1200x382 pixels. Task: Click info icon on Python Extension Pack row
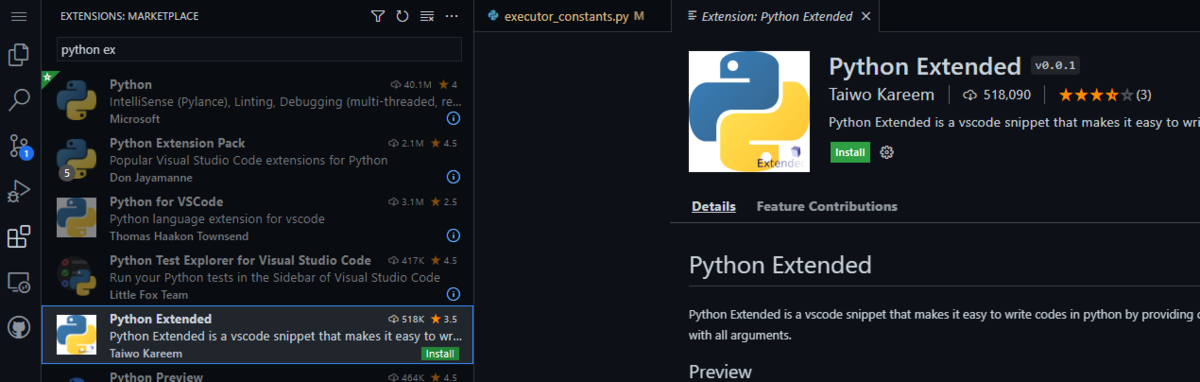tap(453, 177)
